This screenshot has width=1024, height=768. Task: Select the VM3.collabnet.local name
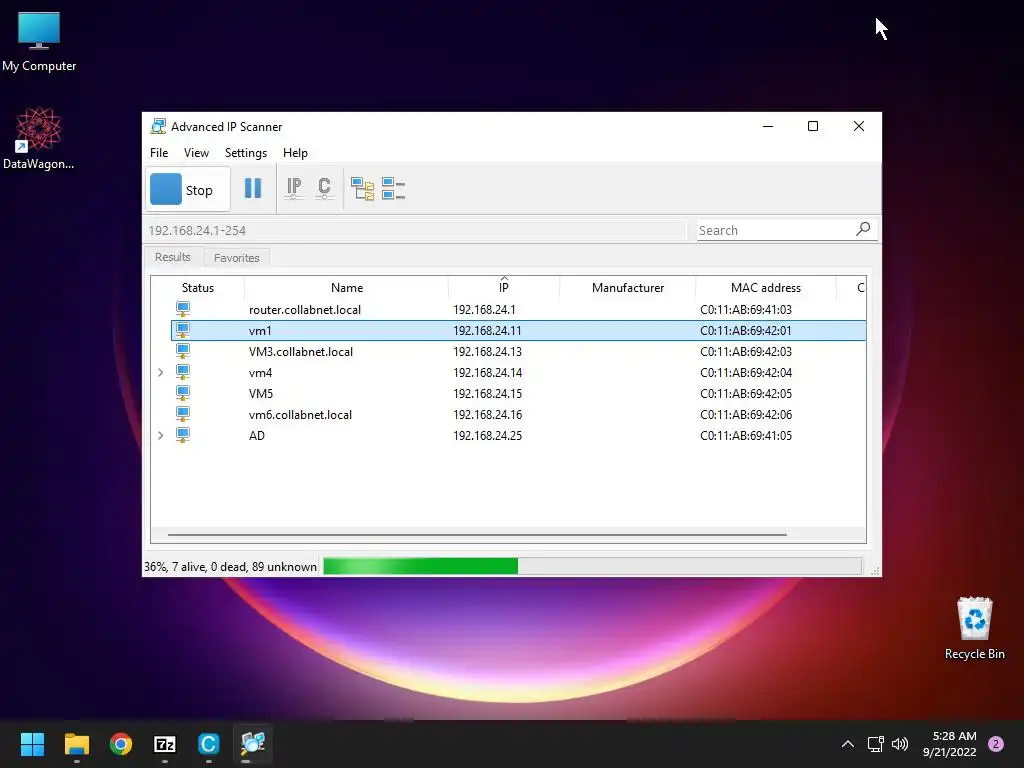pyautogui.click(x=300, y=351)
